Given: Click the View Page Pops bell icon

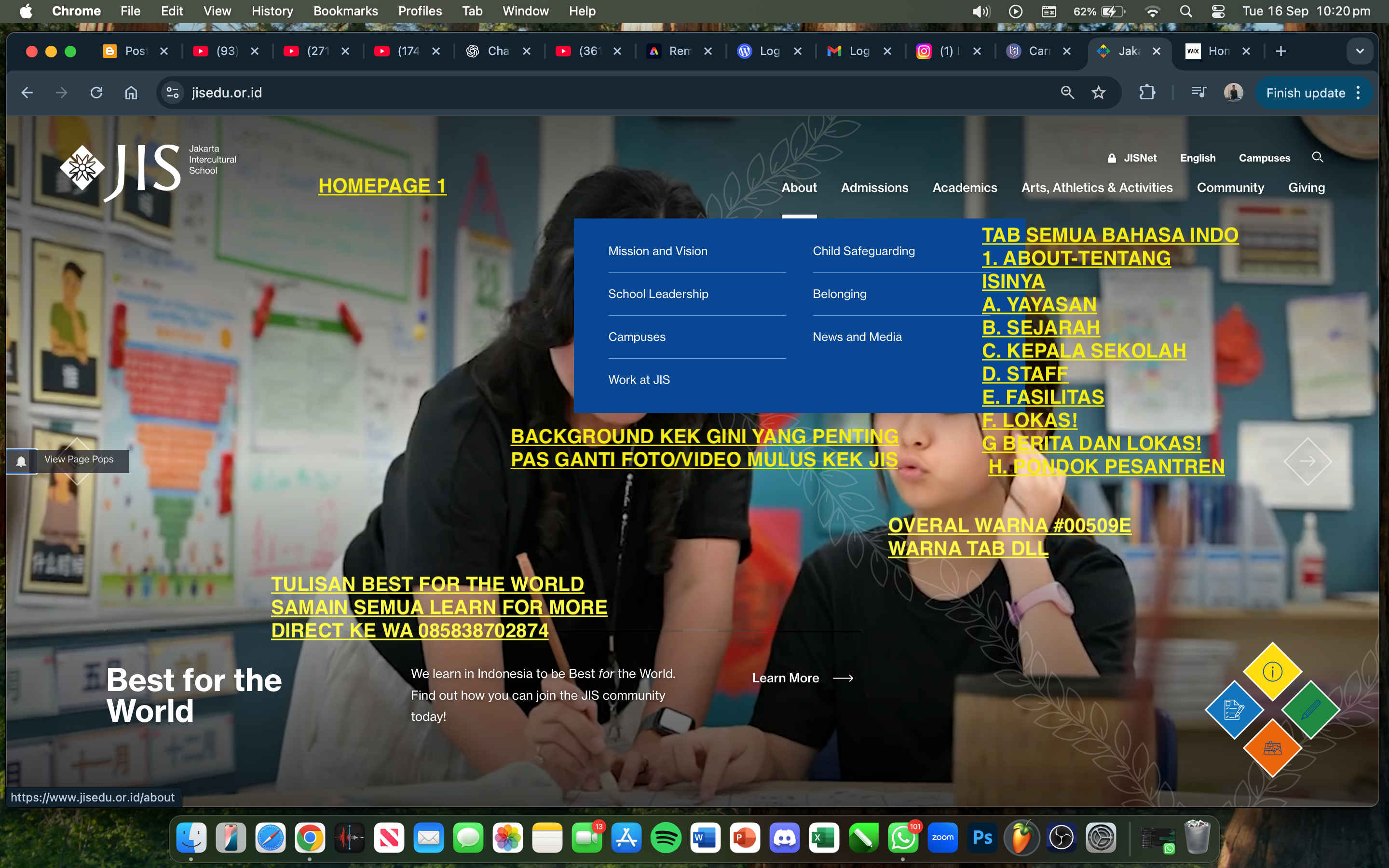Looking at the screenshot, I should click(x=21, y=461).
